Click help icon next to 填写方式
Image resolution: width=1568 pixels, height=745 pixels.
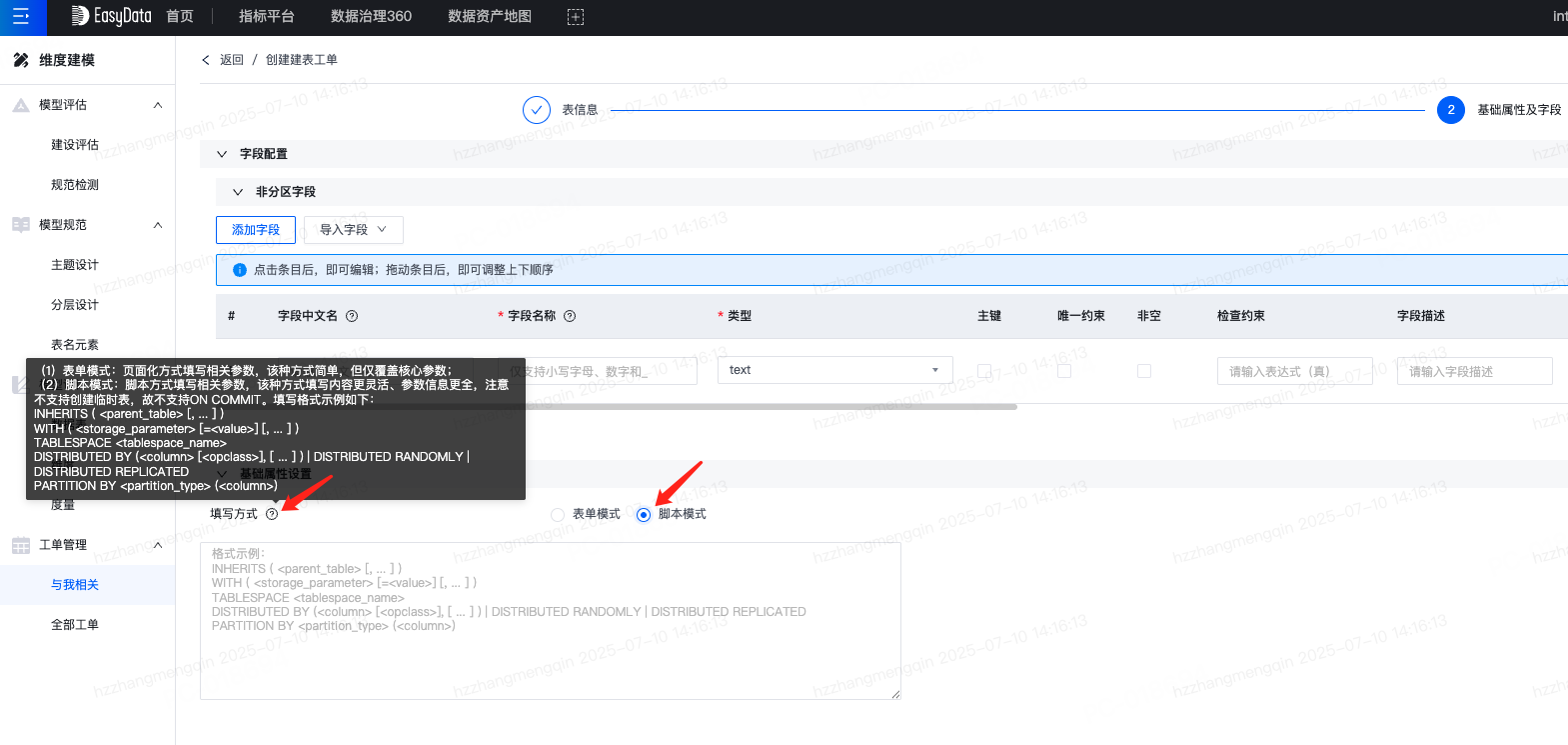click(272, 514)
